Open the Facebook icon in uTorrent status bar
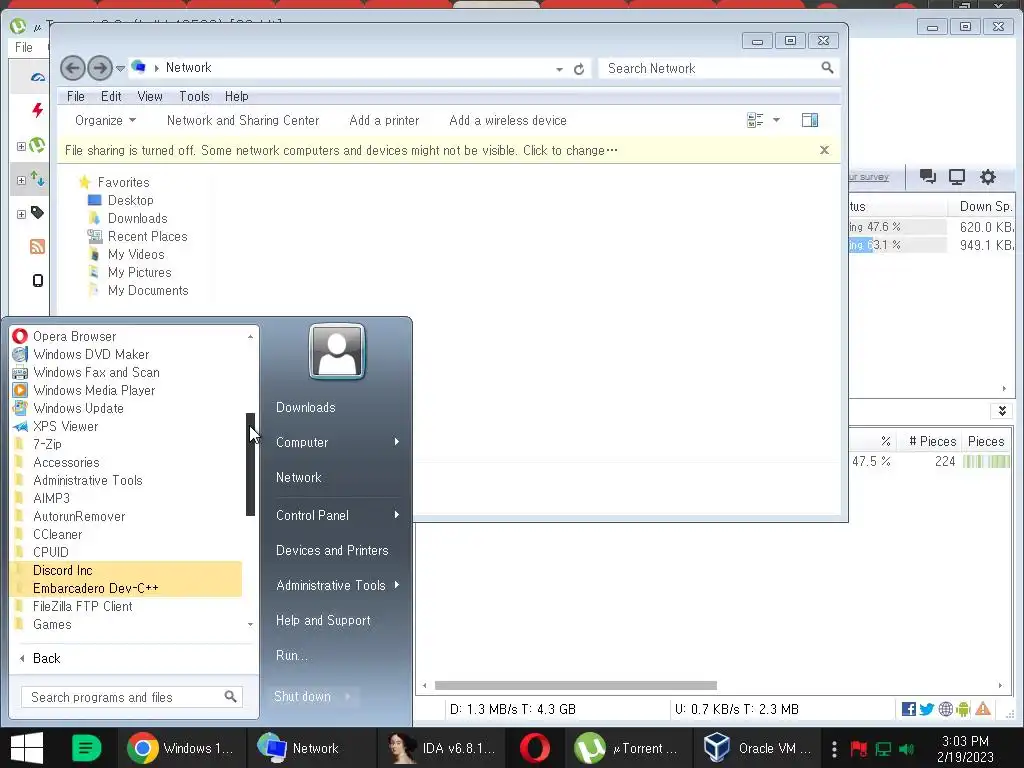The height and width of the screenshot is (768, 1024). (908, 709)
